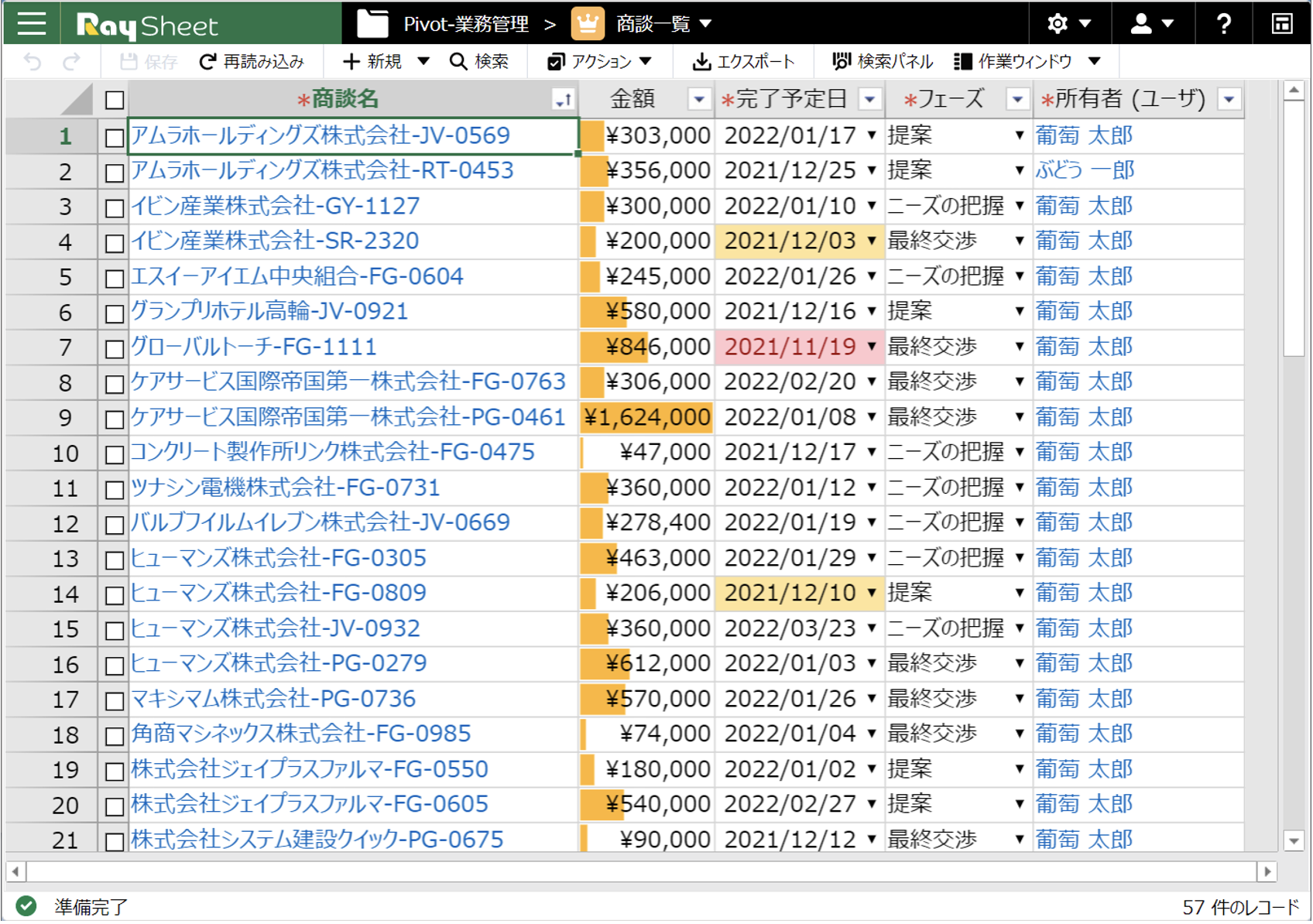Click the layout window icon at top right

tap(1282, 24)
